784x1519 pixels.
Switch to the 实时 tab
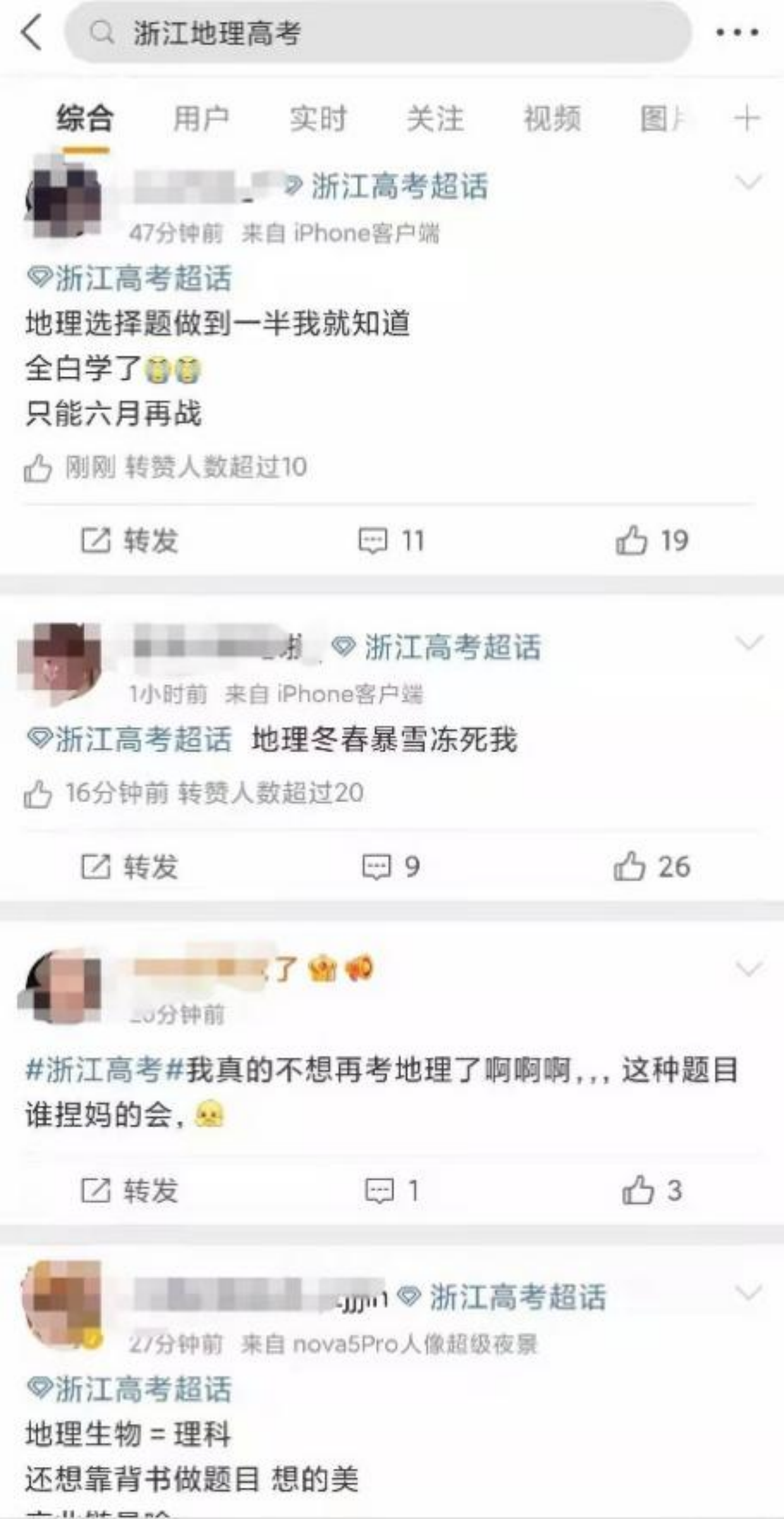click(318, 118)
